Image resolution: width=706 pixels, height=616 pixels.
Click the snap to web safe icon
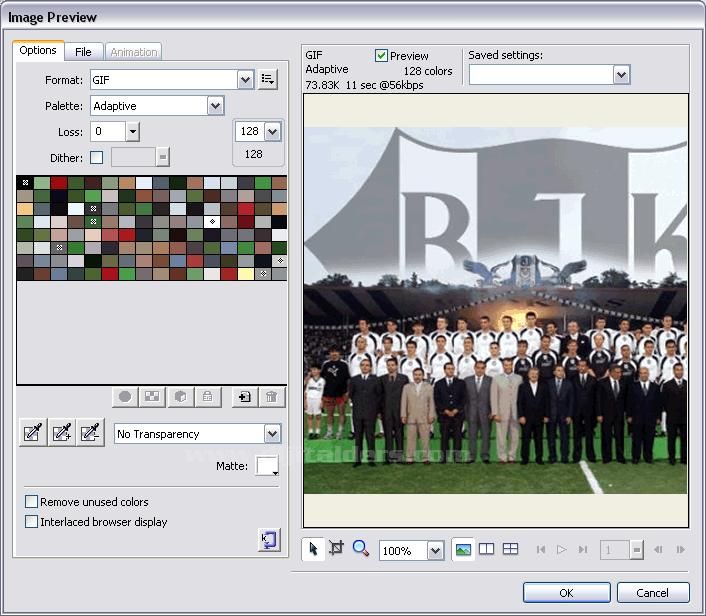click(x=125, y=397)
